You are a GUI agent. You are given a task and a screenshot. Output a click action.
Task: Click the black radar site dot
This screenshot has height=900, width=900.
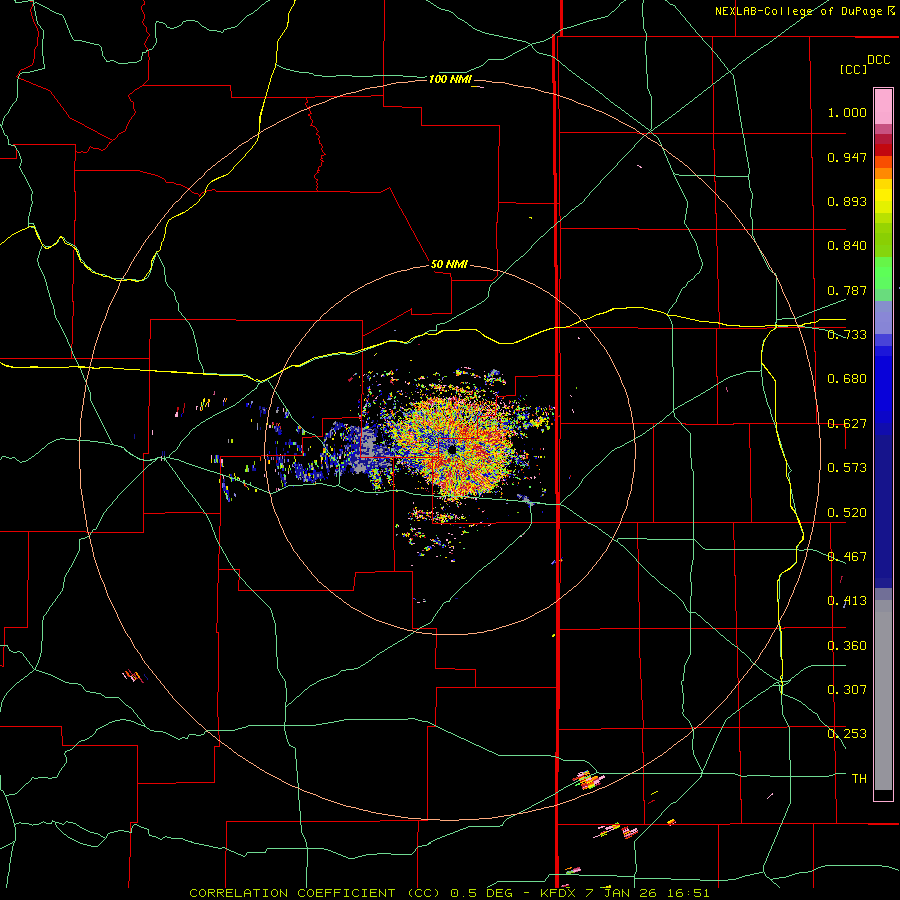coord(452,449)
